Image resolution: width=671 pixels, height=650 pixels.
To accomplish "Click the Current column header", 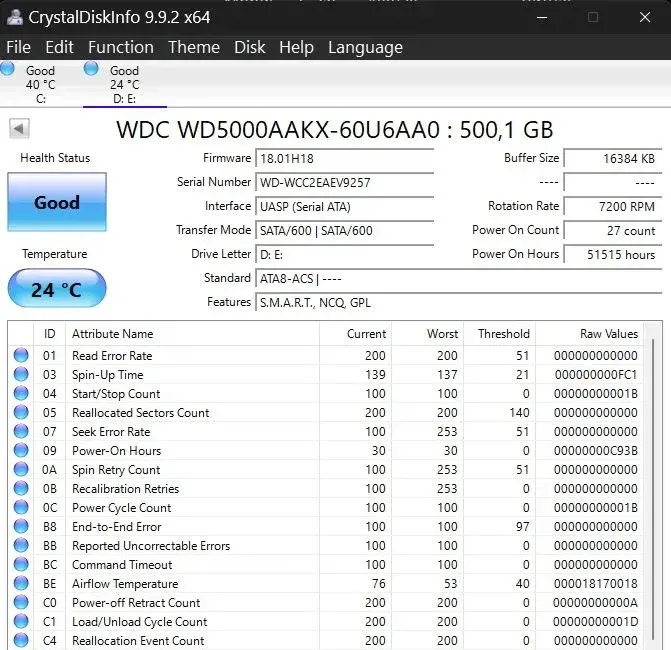I will click(355, 334).
